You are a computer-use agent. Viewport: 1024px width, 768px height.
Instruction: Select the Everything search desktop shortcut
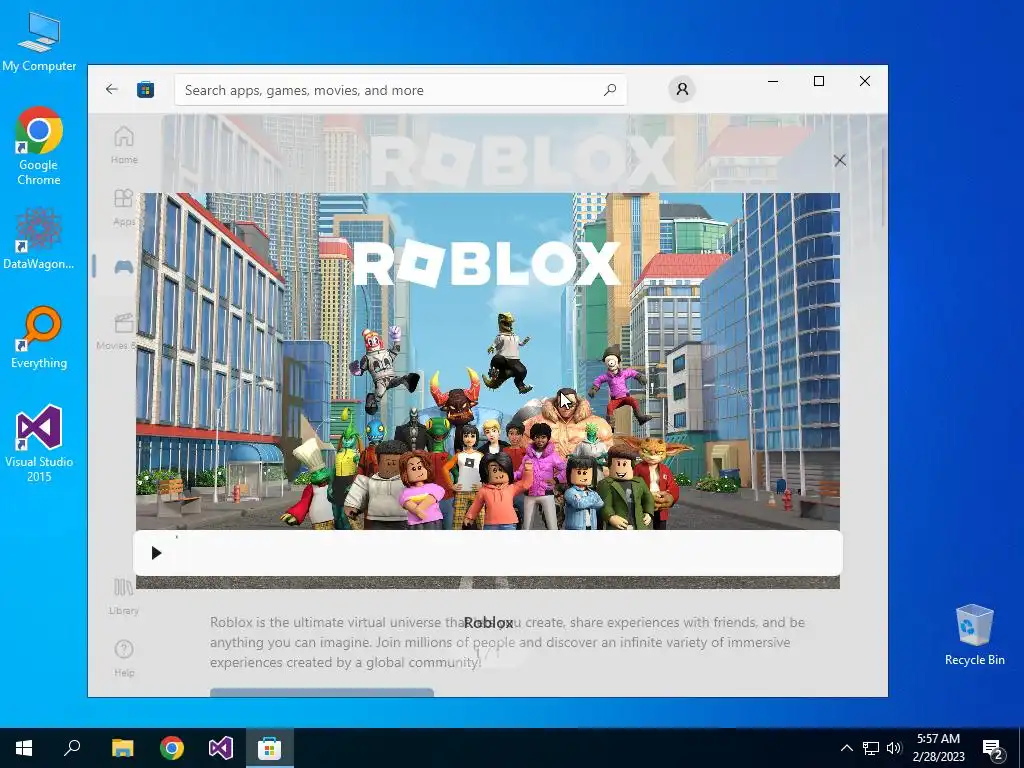39,338
